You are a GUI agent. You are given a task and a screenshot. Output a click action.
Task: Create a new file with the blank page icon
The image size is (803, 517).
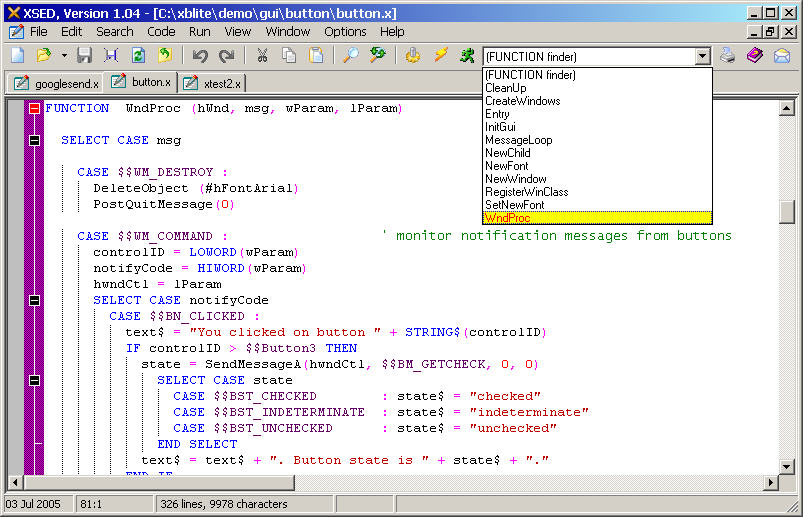click(x=17, y=55)
